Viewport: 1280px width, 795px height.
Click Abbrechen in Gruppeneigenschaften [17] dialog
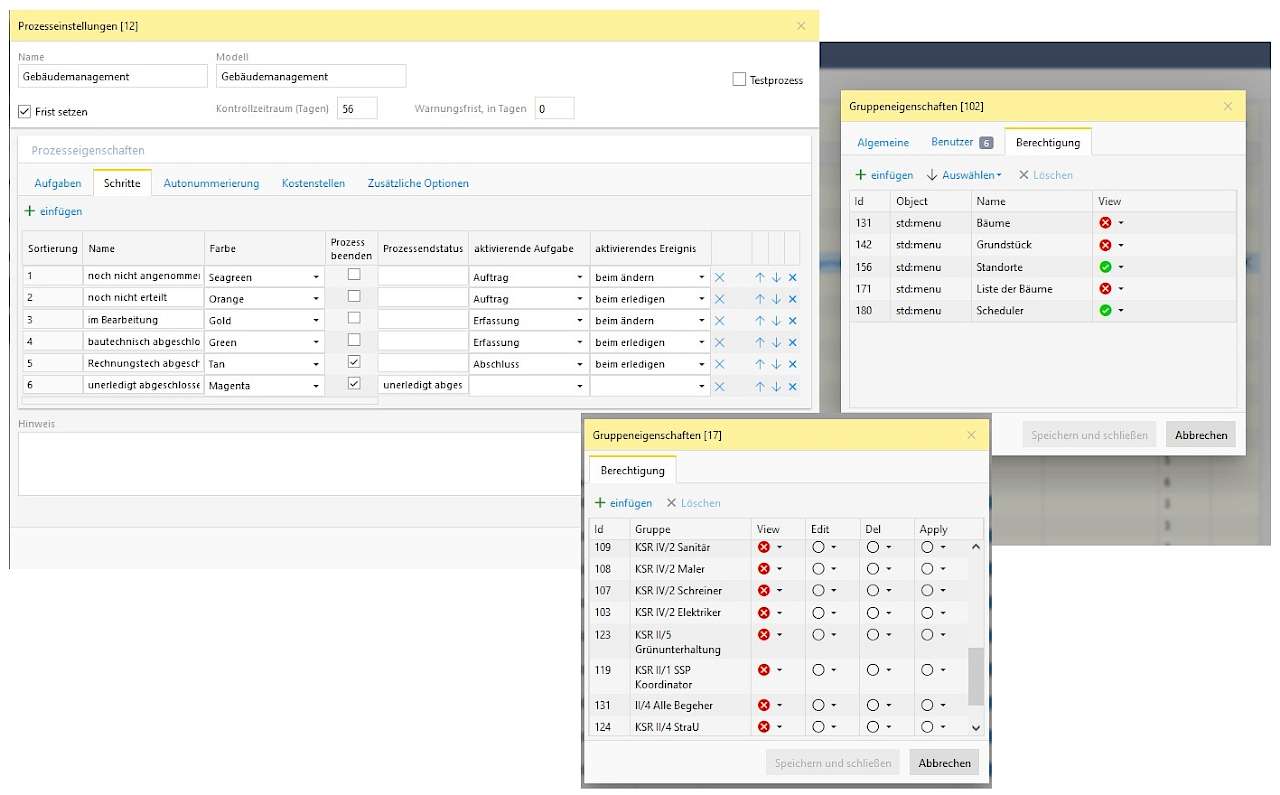[944, 763]
